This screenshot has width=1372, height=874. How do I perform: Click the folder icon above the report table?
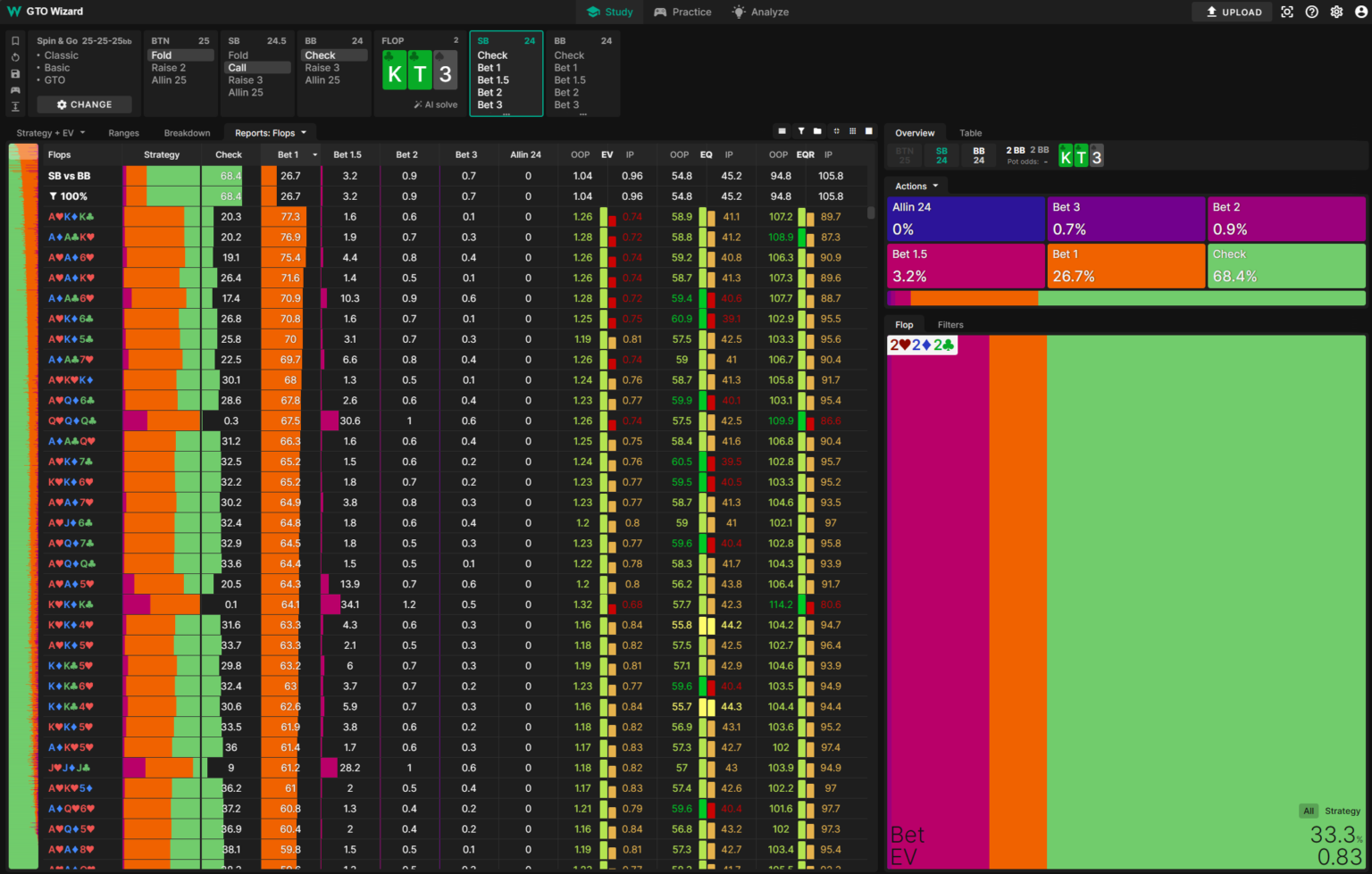(817, 131)
